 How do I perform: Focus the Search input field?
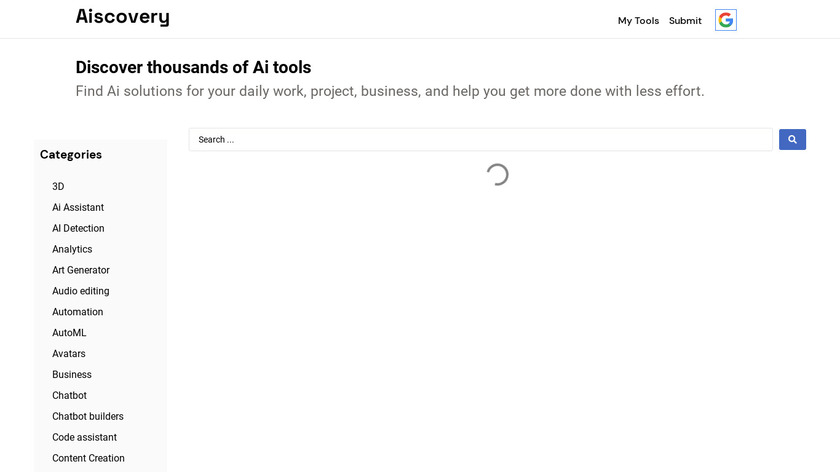point(480,140)
